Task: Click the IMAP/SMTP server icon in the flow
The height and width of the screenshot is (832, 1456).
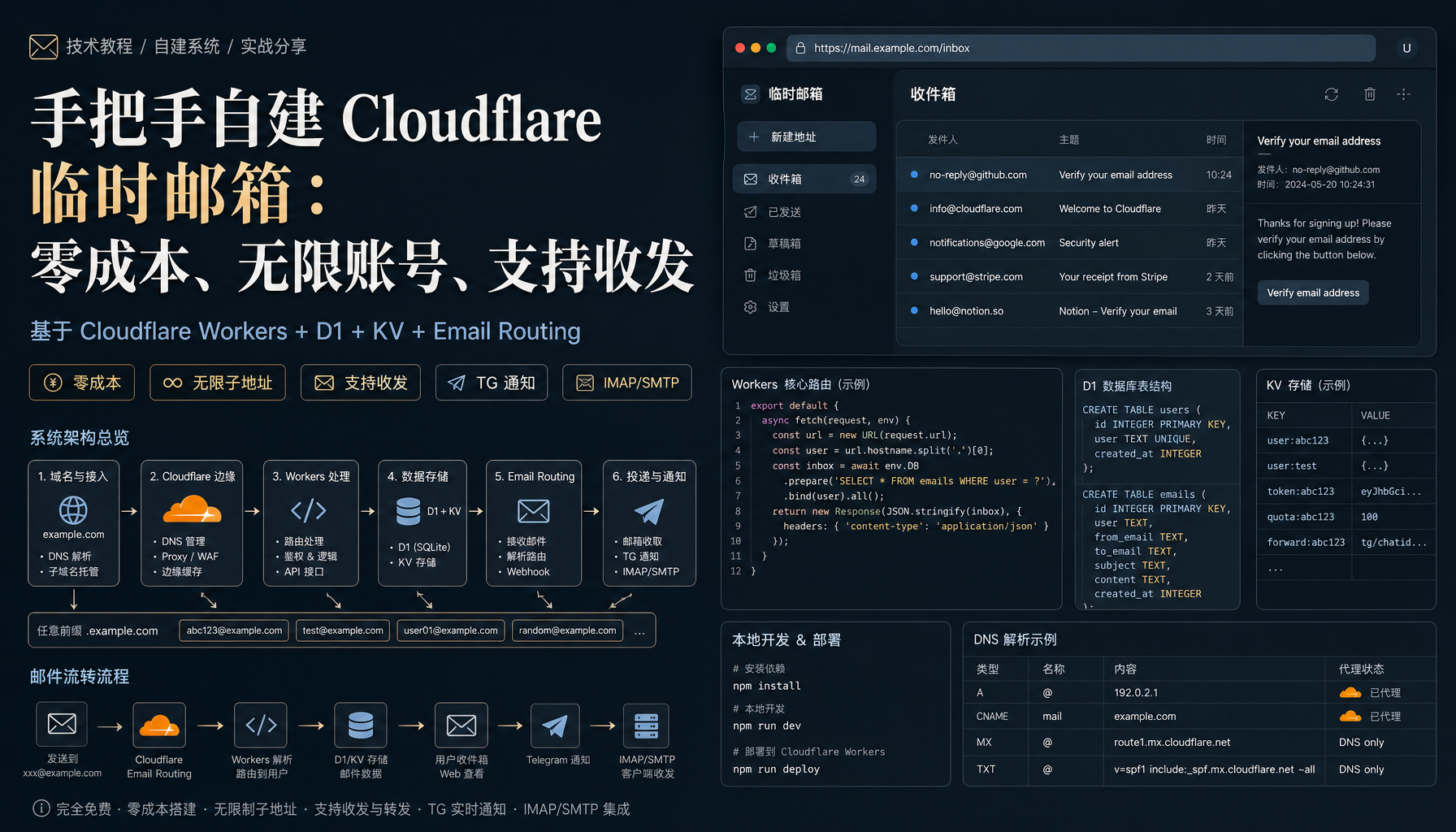Action: coord(646,726)
